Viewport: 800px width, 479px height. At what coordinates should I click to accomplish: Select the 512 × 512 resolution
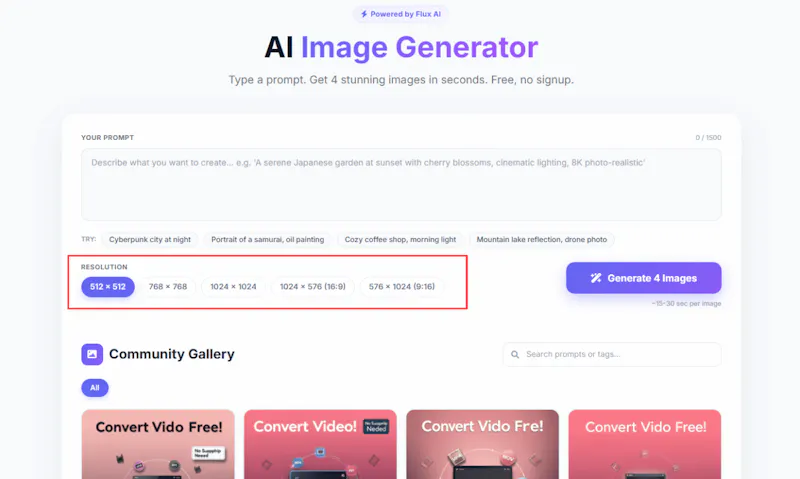pos(108,287)
